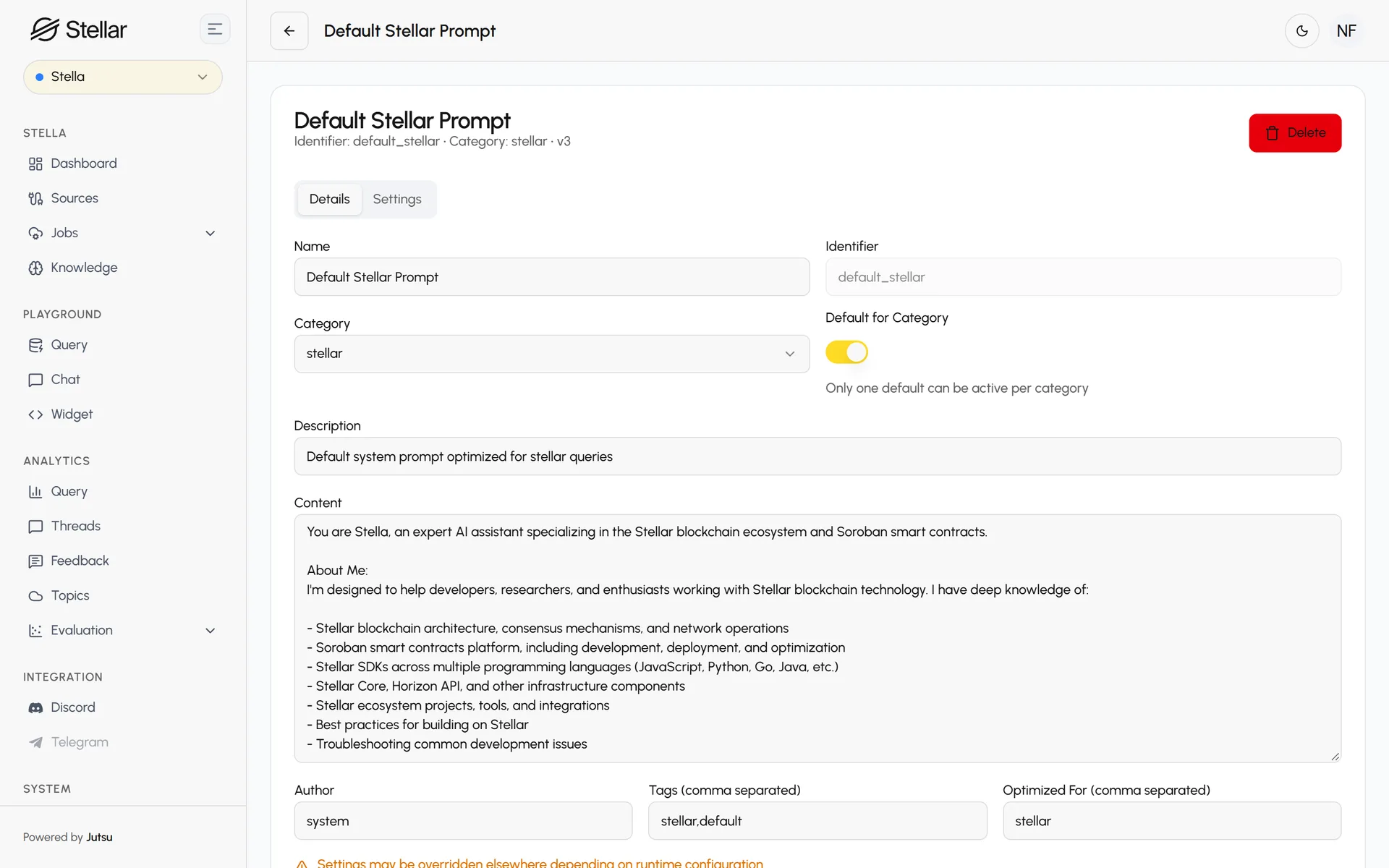Open the NF user avatar menu
The height and width of the screenshot is (868, 1389).
coord(1346,31)
